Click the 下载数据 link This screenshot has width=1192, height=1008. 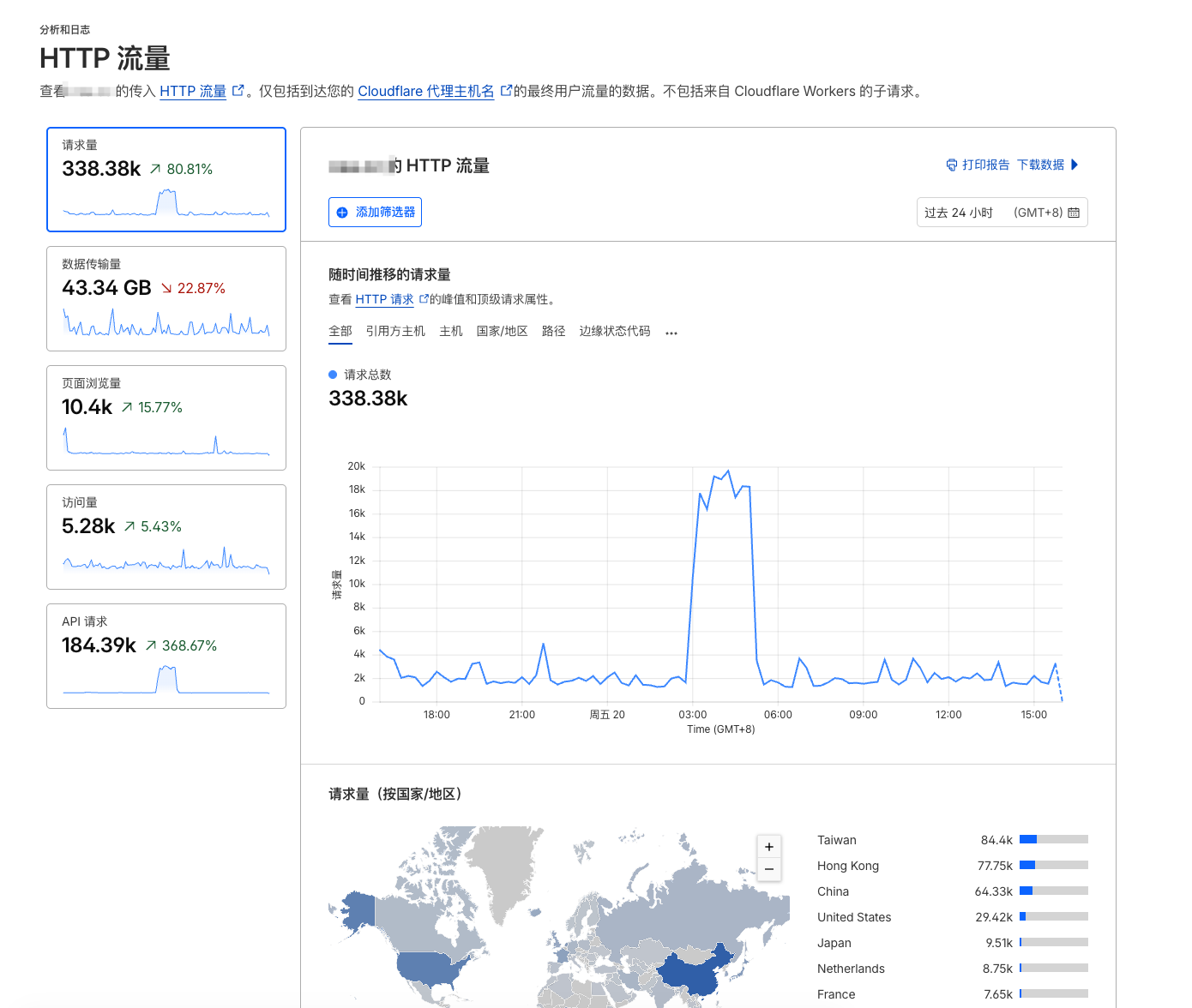click(1040, 165)
